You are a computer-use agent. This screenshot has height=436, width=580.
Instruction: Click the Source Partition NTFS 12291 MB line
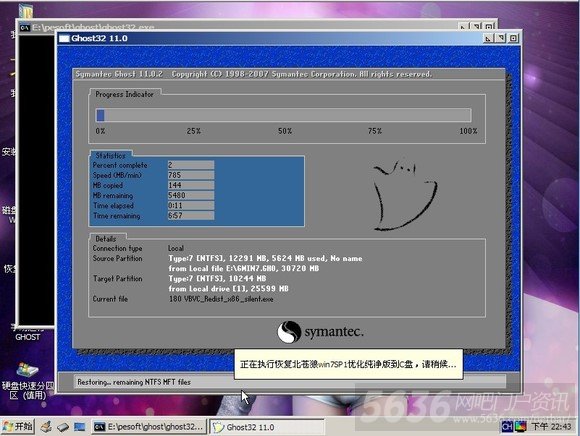pos(265,258)
